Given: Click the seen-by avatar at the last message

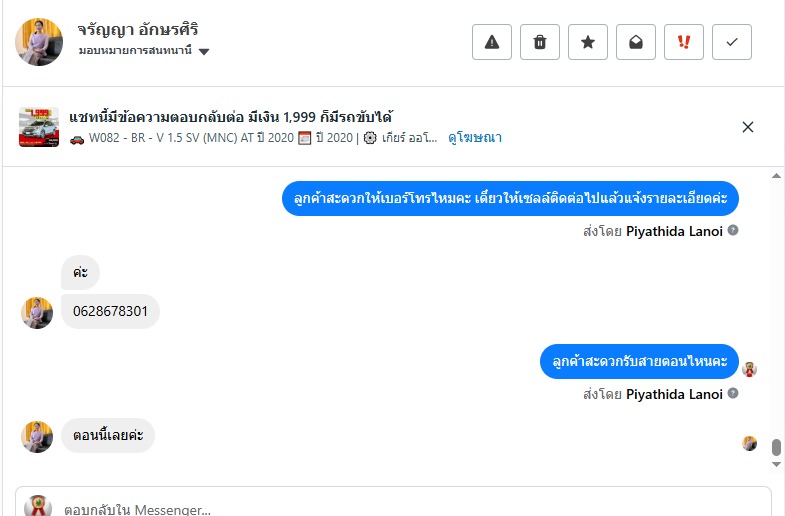Looking at the screenshot, I should click(750, 443).
